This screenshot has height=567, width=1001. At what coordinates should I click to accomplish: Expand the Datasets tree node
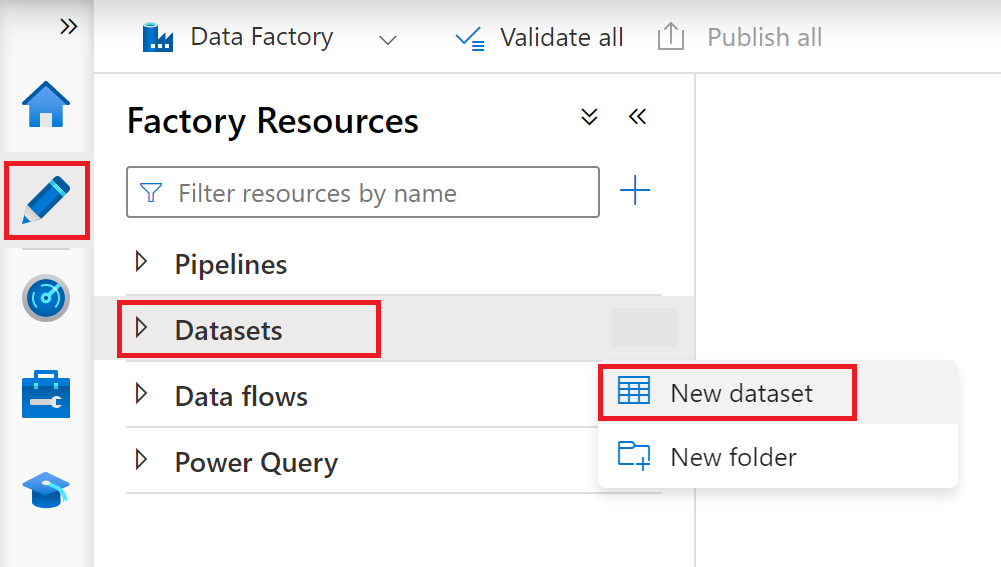point(141,329)
